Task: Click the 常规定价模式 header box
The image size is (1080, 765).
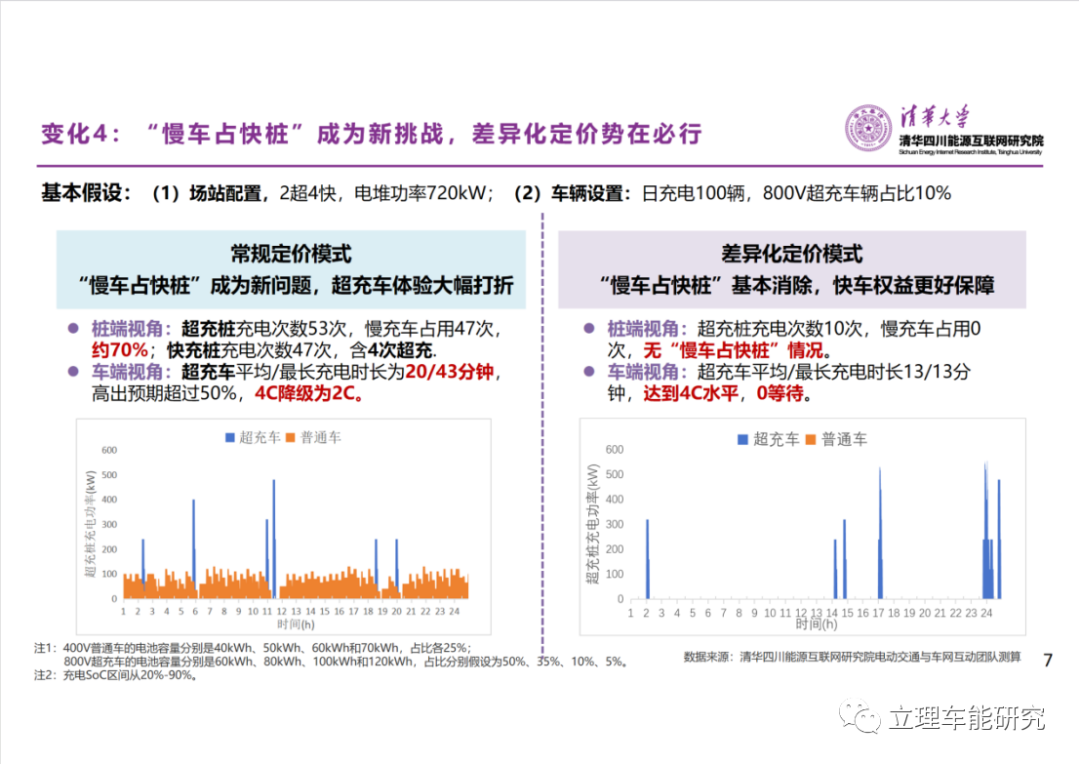Action: tap(291, 269)
